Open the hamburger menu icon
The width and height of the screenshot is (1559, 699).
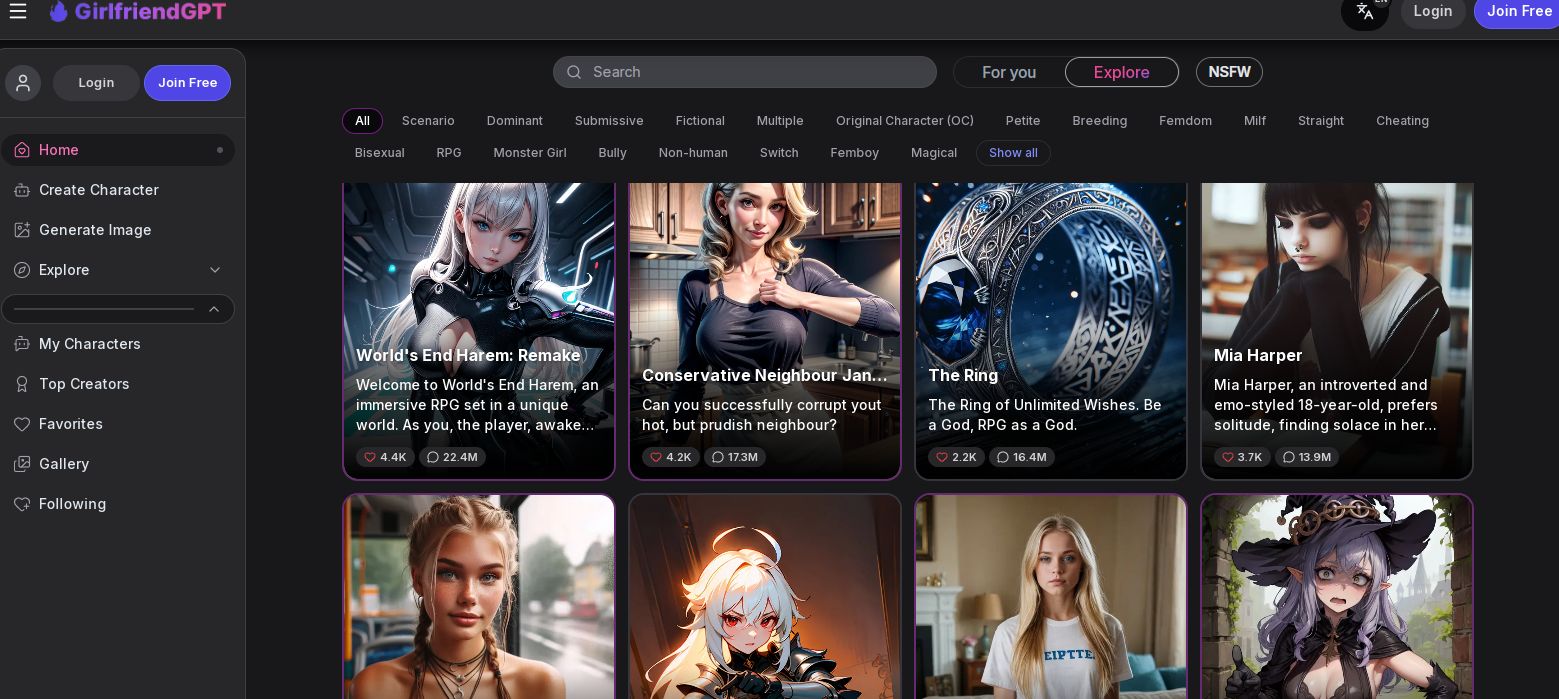(x=18, y=11)
